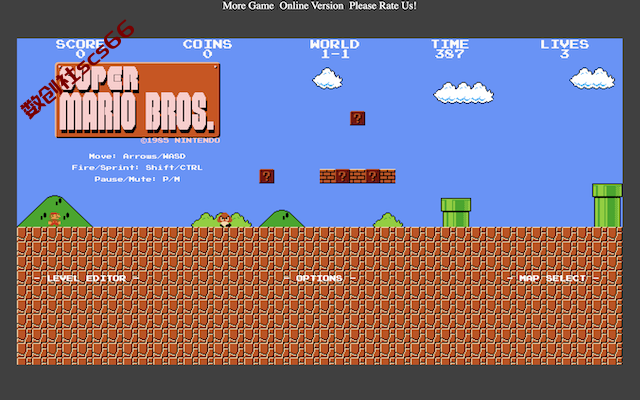Click the COINS counter
The image size is (640, 400).
tap(207, 49)
